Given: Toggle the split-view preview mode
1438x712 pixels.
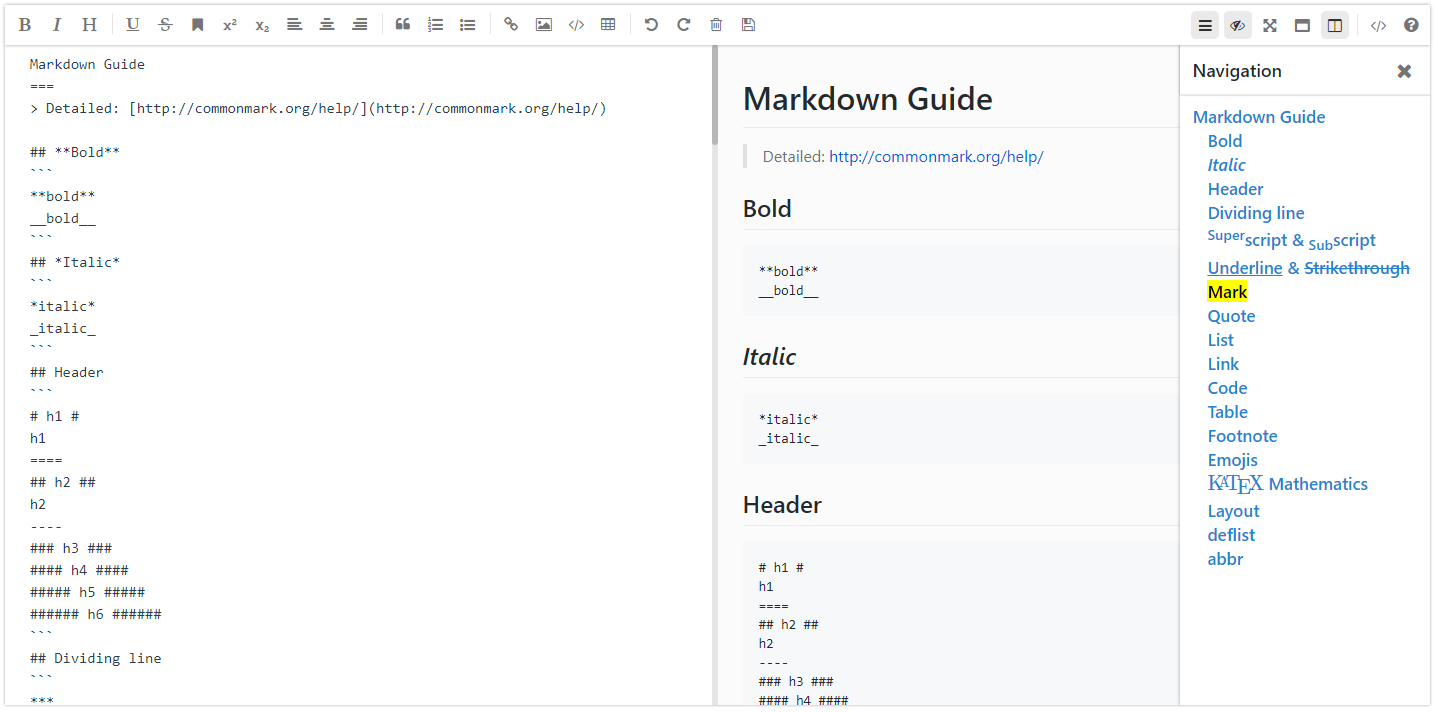Looking at the screenshot, I should 1335,25.
